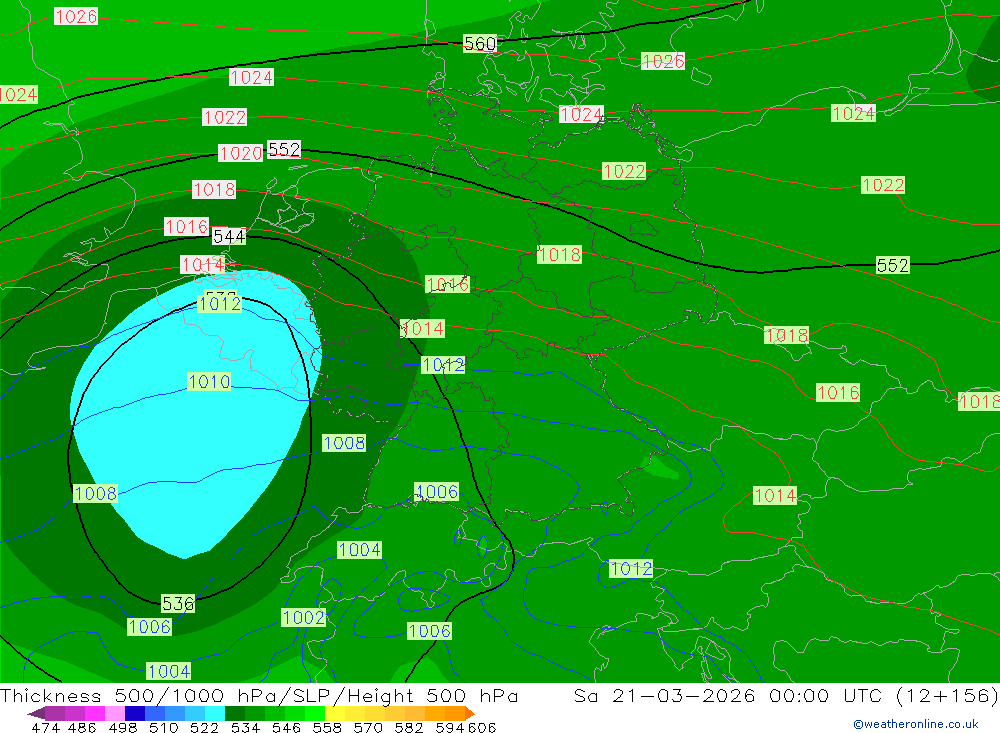Click the magenta swatch above the 486 label
The height and width of the screenshot is (733, 1000).
click(94, 713)
